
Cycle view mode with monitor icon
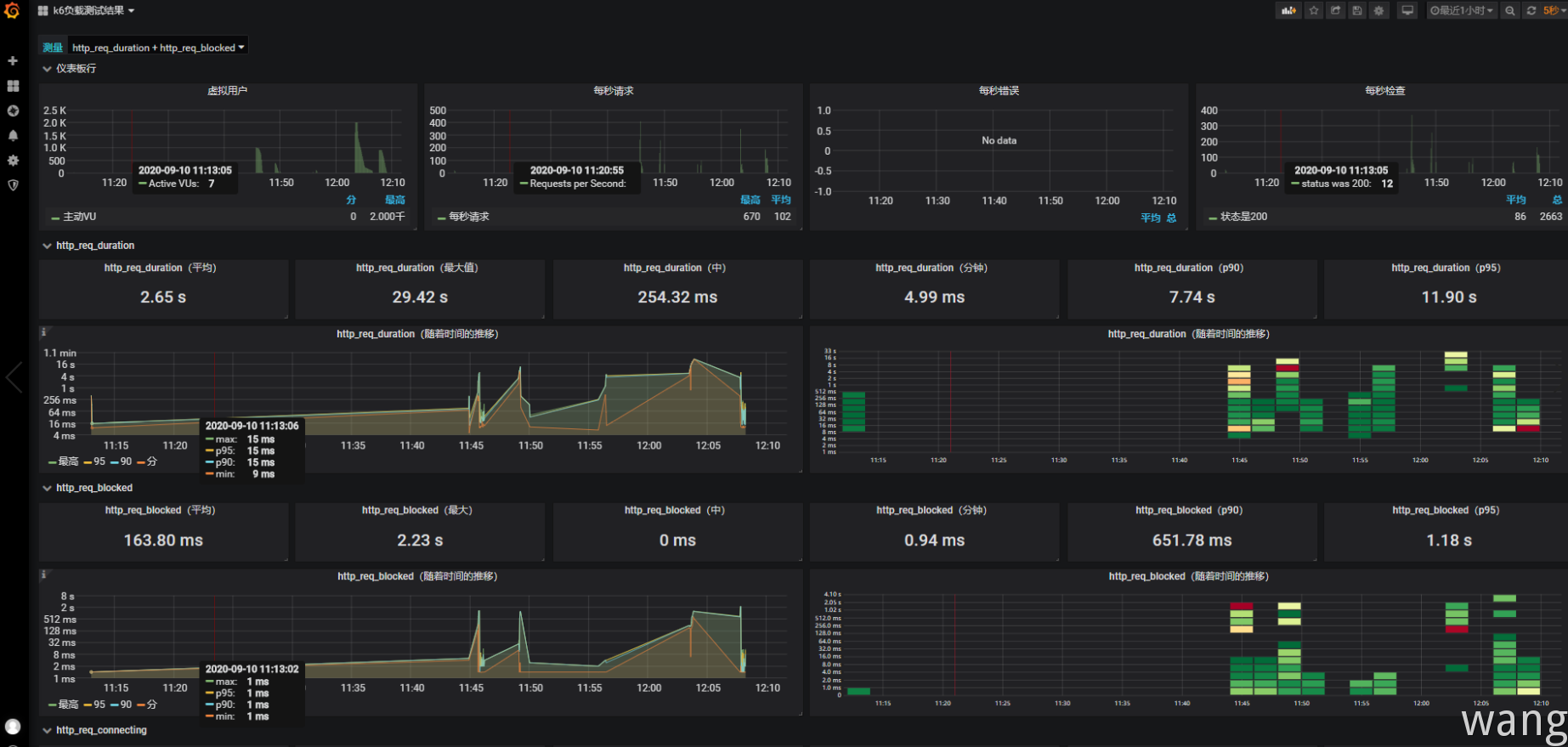[x=1407, y=11]
